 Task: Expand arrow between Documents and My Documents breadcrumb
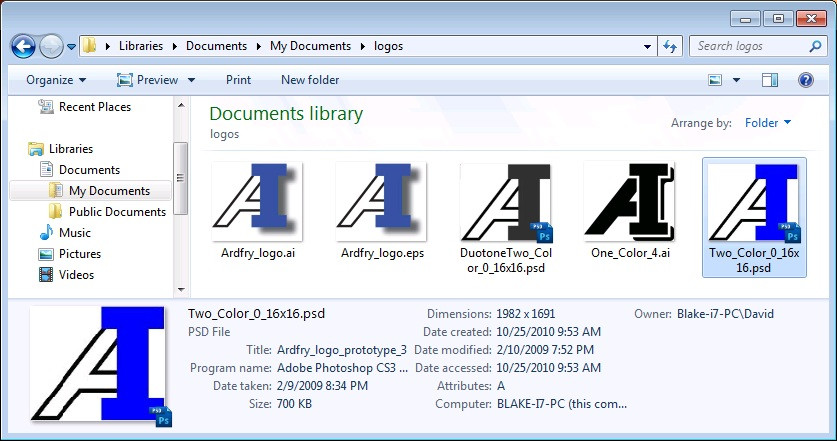[x=258, y=46]
